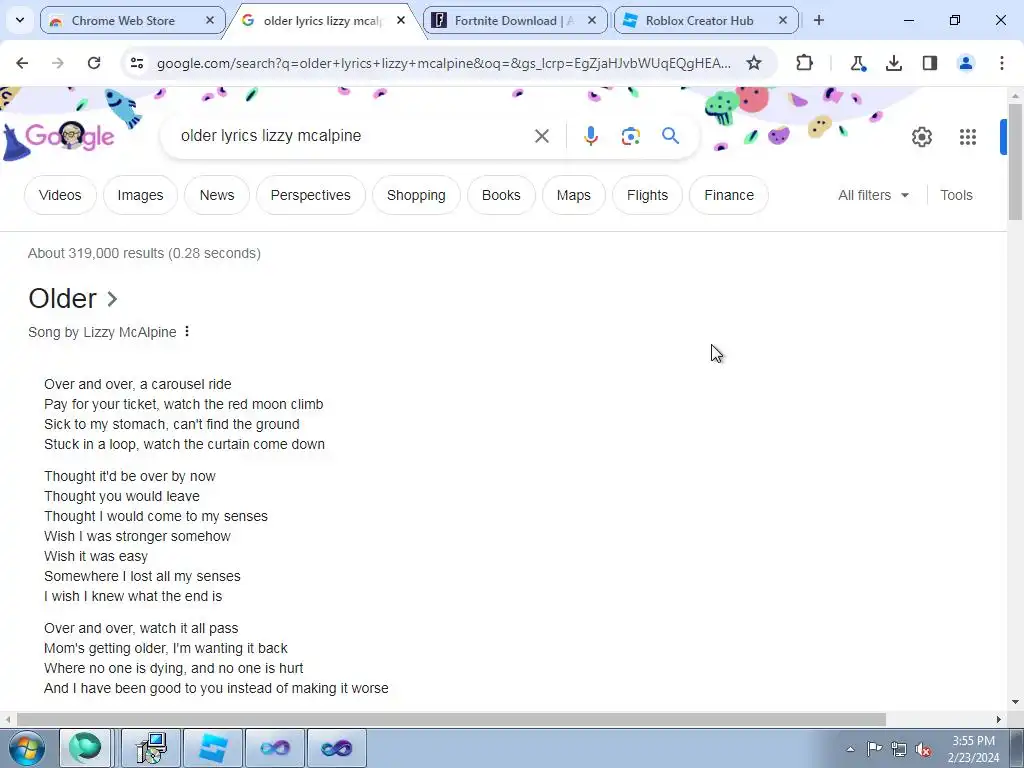Open Google quick settings gear

click(x=921, y=136)
